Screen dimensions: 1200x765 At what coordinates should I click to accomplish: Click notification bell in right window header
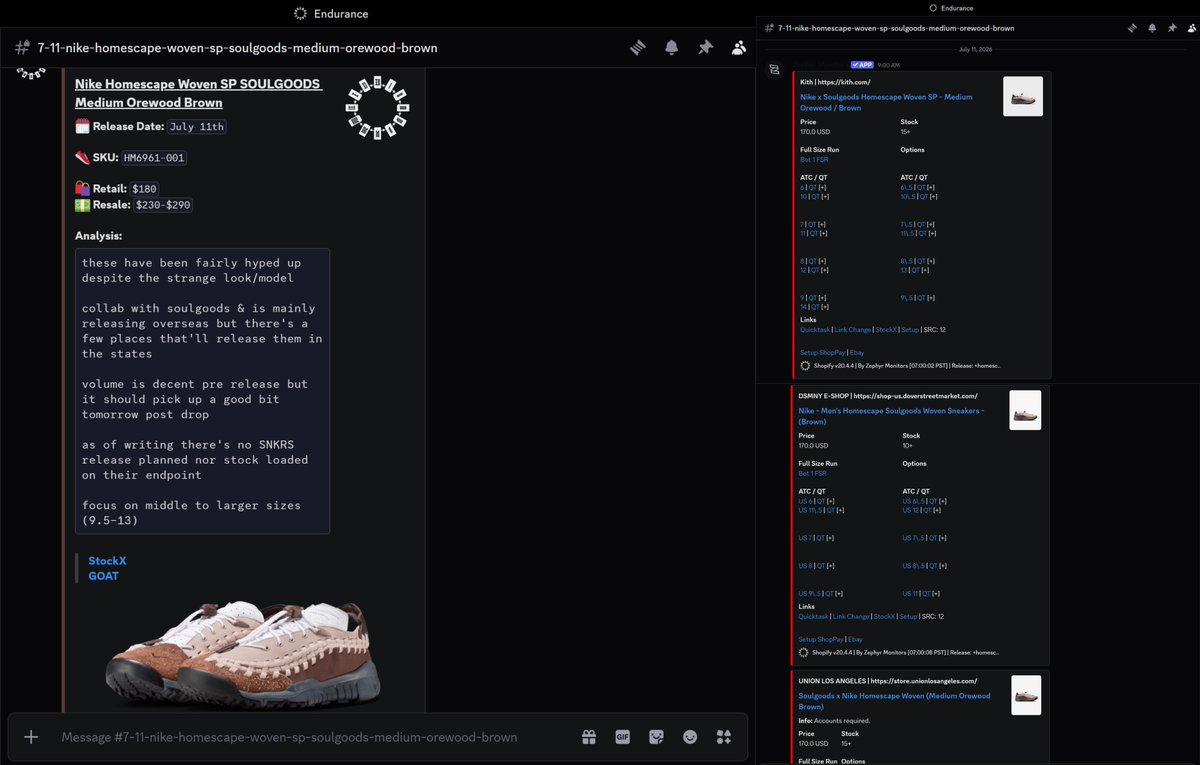click(1152, 28)
